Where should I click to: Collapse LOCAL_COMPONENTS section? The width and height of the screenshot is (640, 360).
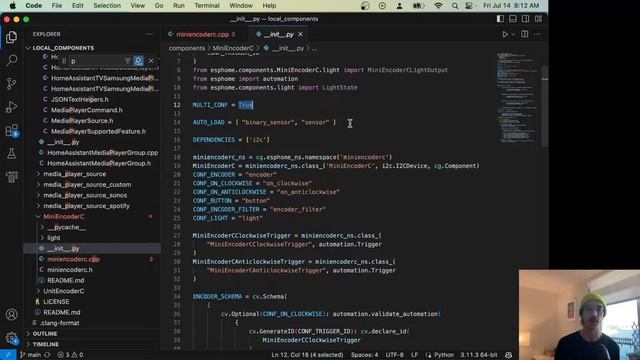point(63,48)
